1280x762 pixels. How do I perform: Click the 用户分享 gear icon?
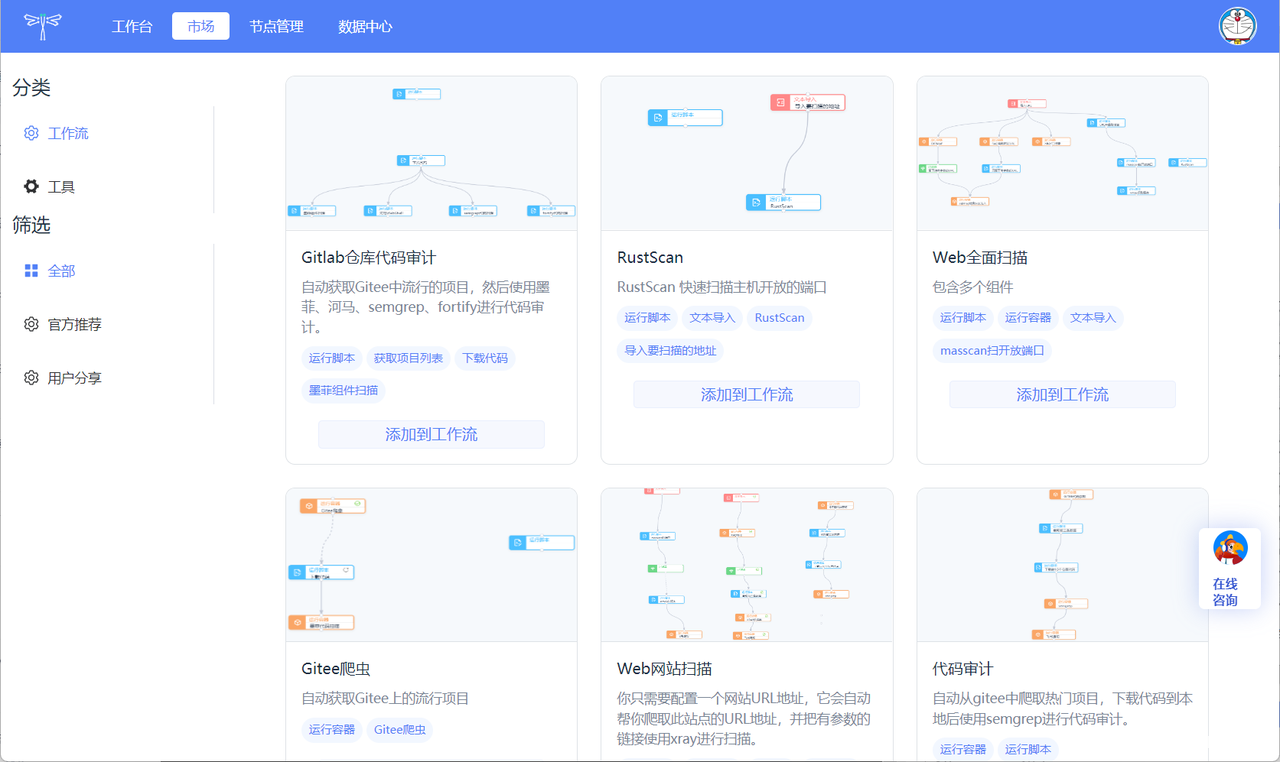click(31, 378)
